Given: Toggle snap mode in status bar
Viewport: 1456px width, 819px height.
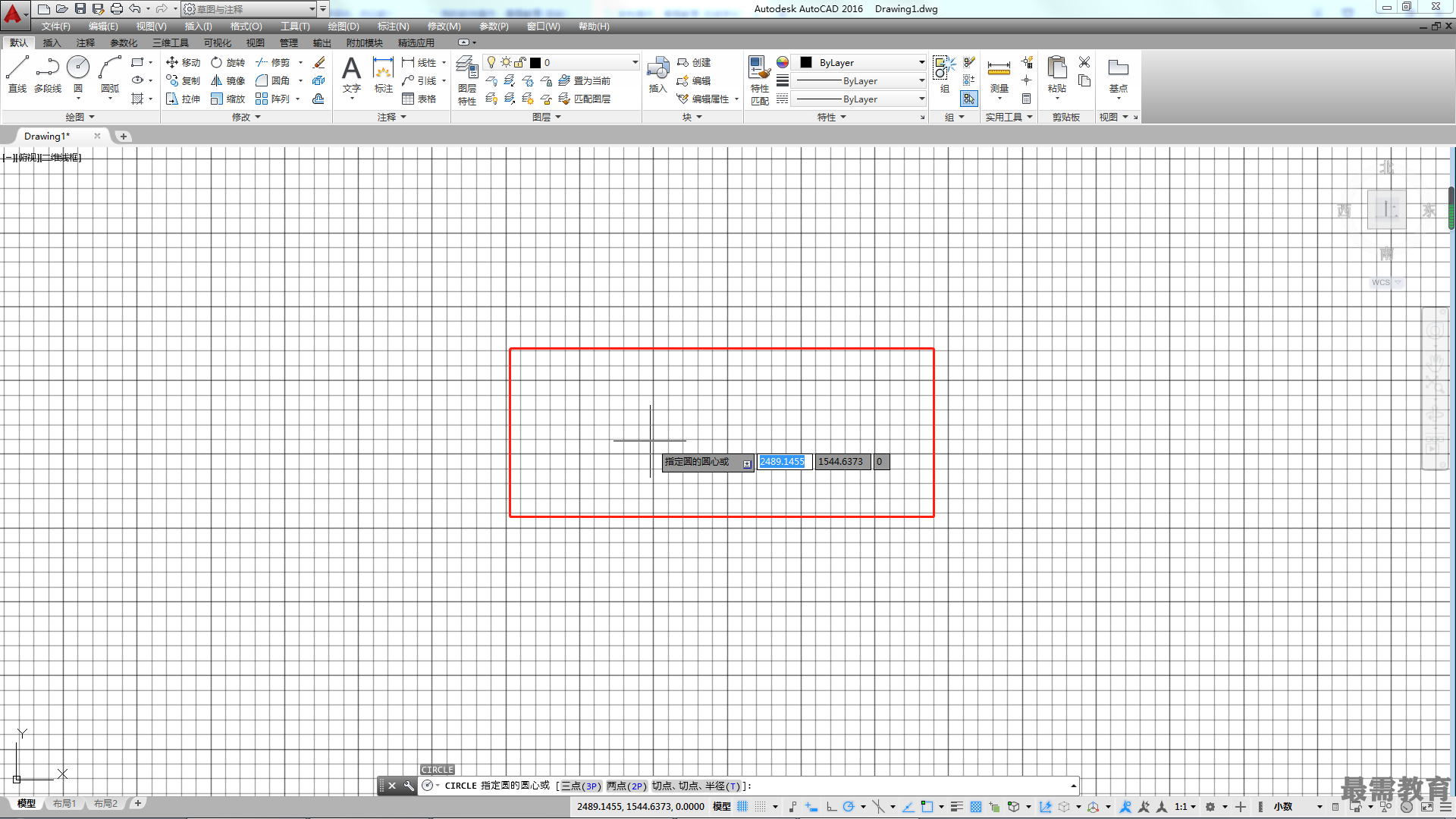Looking at the screenshot, I should coord(761,806).
